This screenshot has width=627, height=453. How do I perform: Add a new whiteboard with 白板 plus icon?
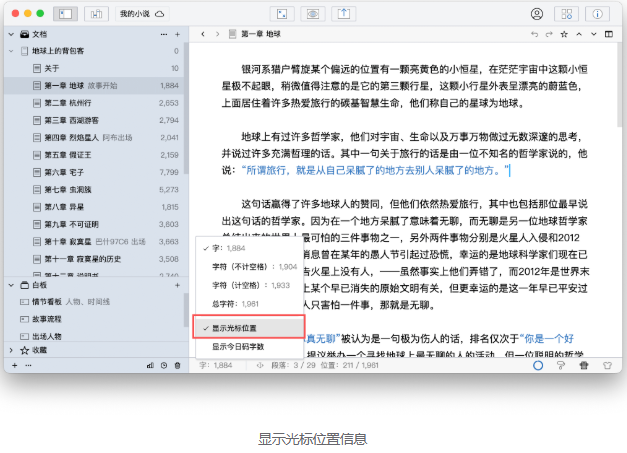178,285
